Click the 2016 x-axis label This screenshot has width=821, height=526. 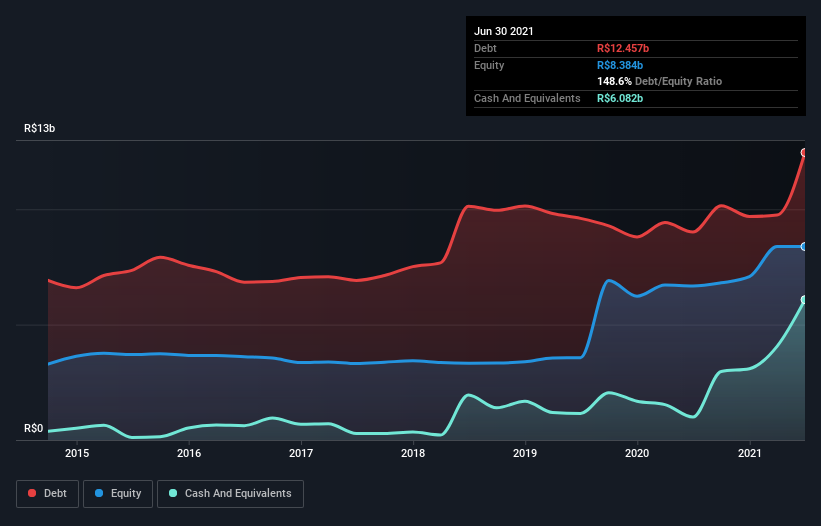pyautogui.click(x=189, y=453)
